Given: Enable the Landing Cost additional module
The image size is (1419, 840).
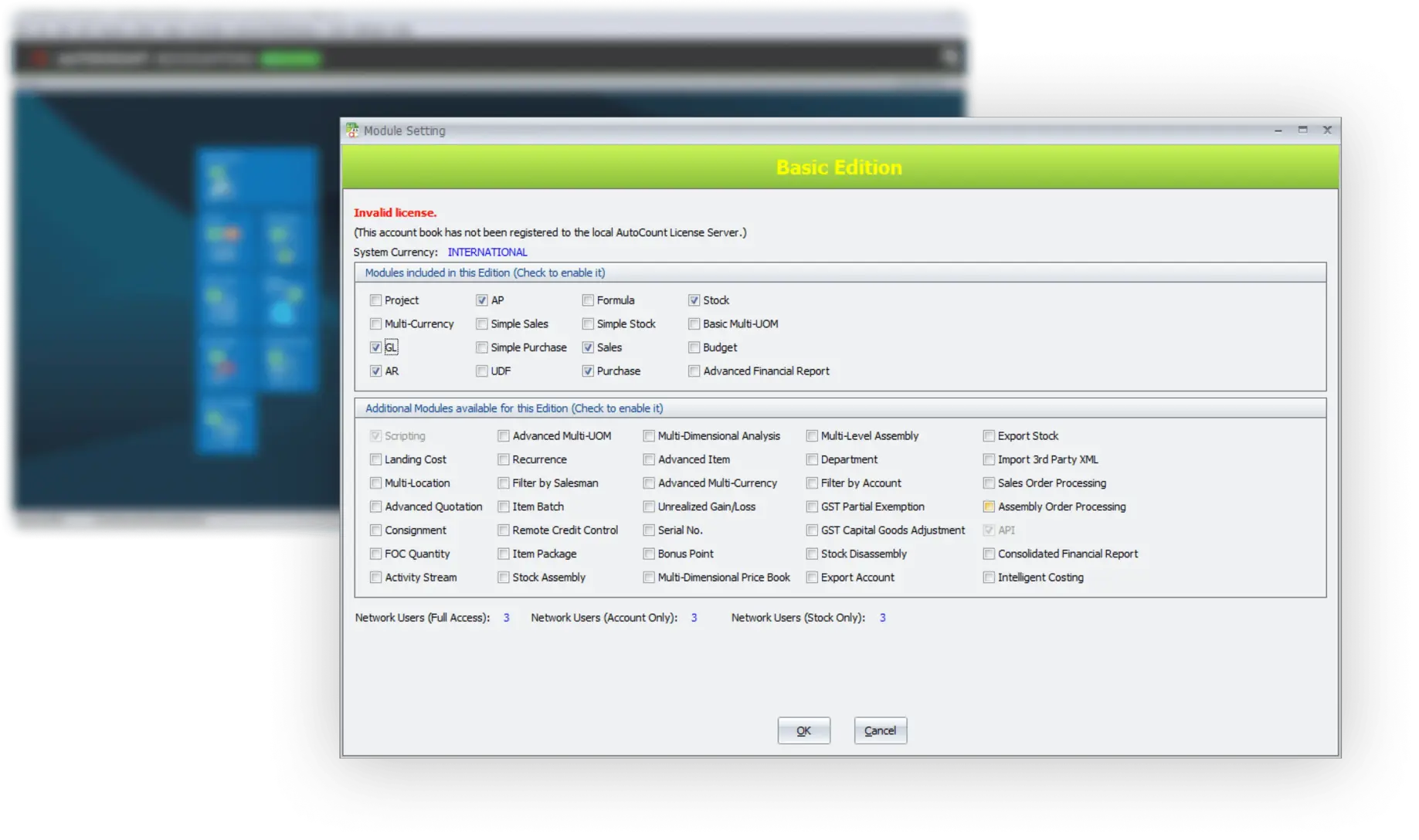Looking at the screenshot, I should [x=375, y=459].
